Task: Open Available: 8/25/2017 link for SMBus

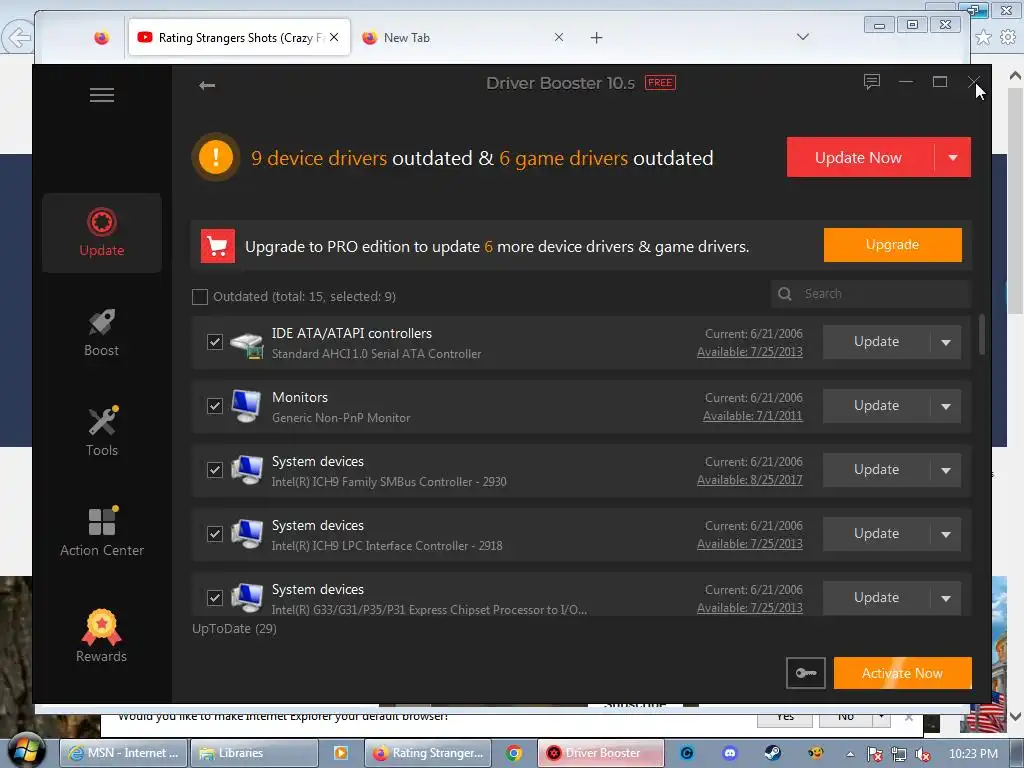Action: point(750,480)
